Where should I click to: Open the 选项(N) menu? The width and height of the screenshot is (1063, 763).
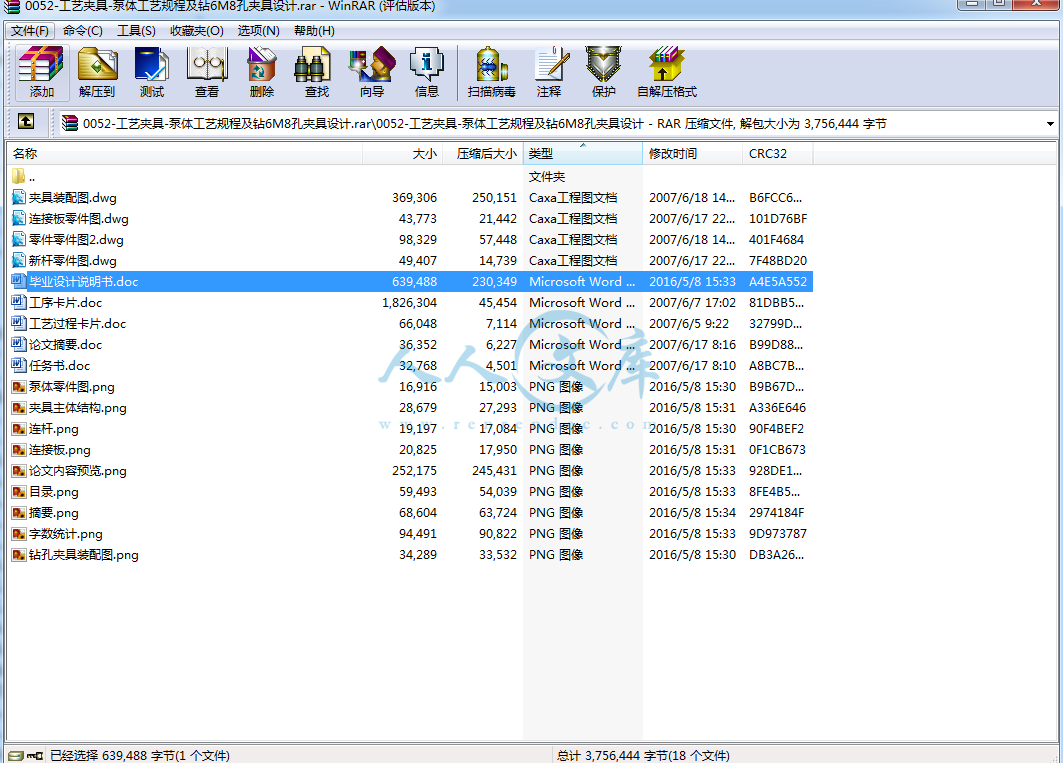258,31
